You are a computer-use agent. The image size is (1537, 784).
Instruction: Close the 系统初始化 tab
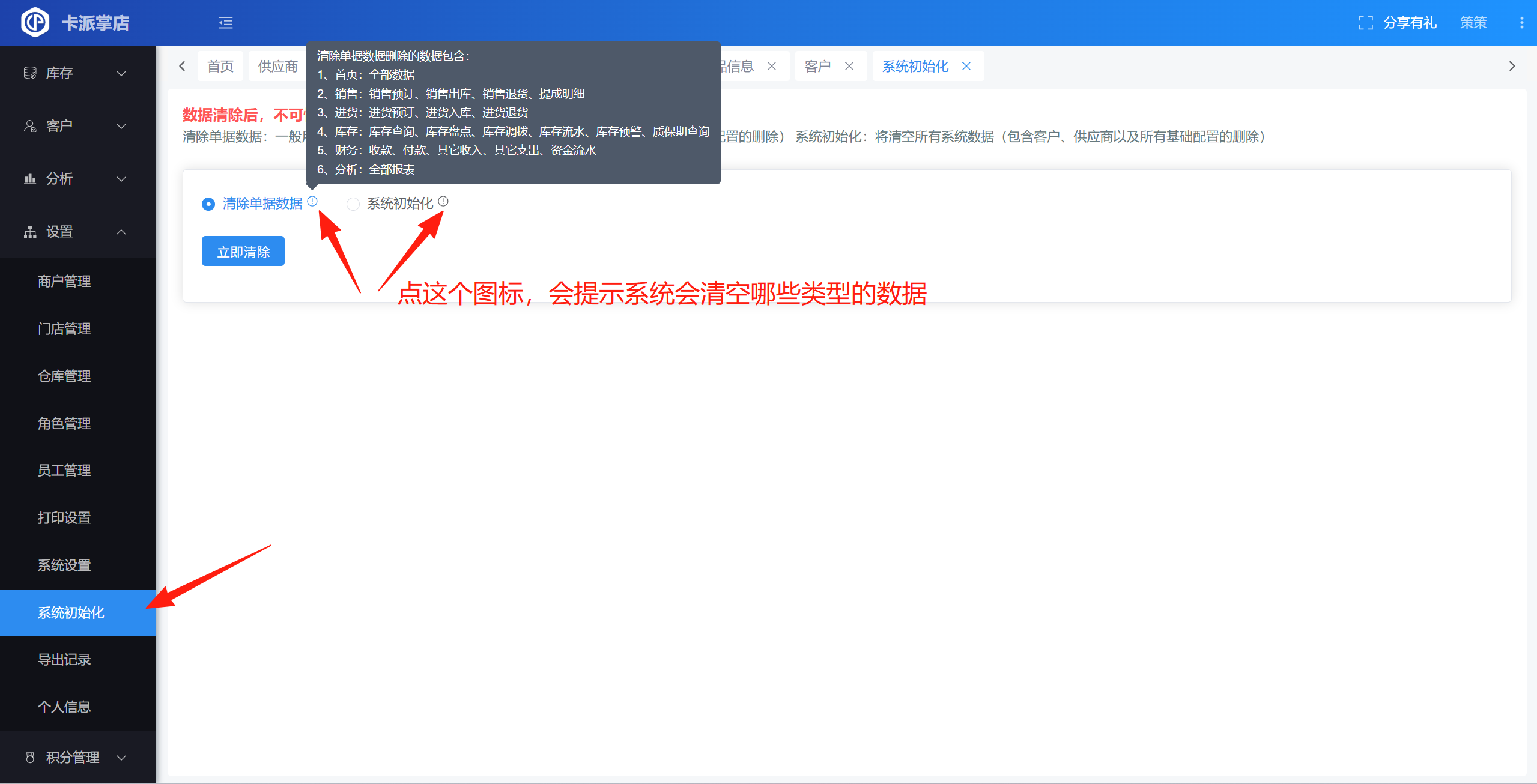click(x=966, y=66)
